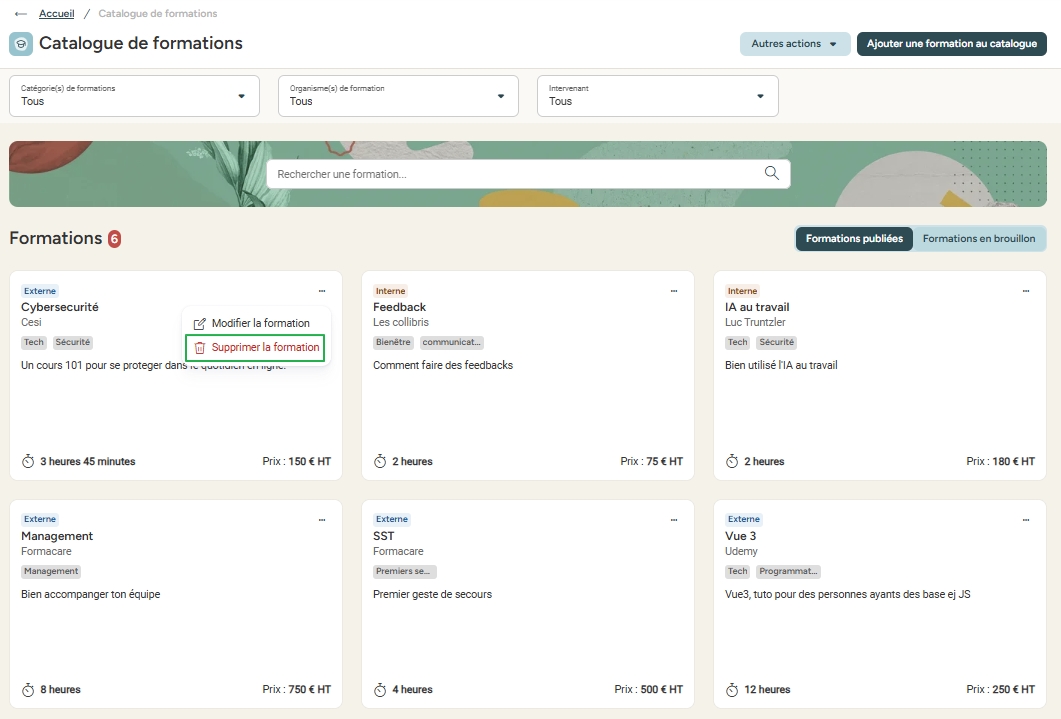Image resolution: width=1061 pixels, height=719 pixels.
Task: Click the Rechercher une formation search field
Action: [515, 174]
